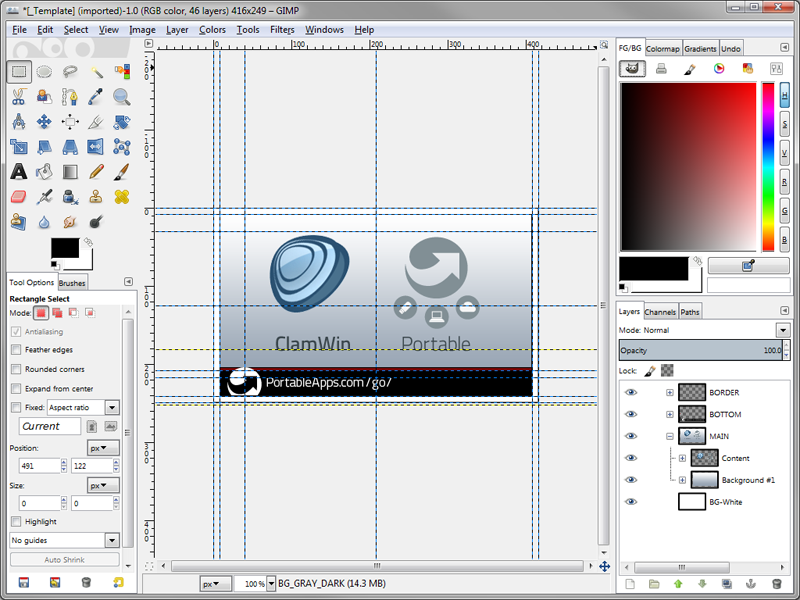This screenshot has height=600, width=800.
Task: Select the Move tool
Action: click(x=44, y=122)
